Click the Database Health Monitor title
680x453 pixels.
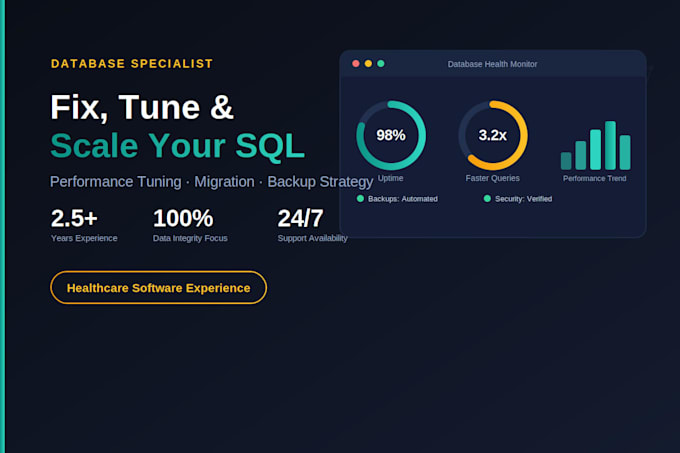point(492,64)
